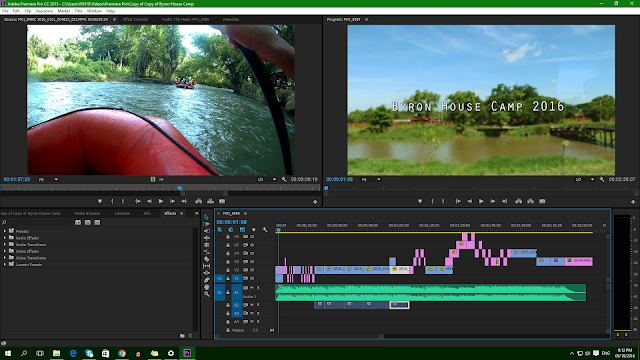Export frame from Source monitor camera icon

tap(222, 201)
